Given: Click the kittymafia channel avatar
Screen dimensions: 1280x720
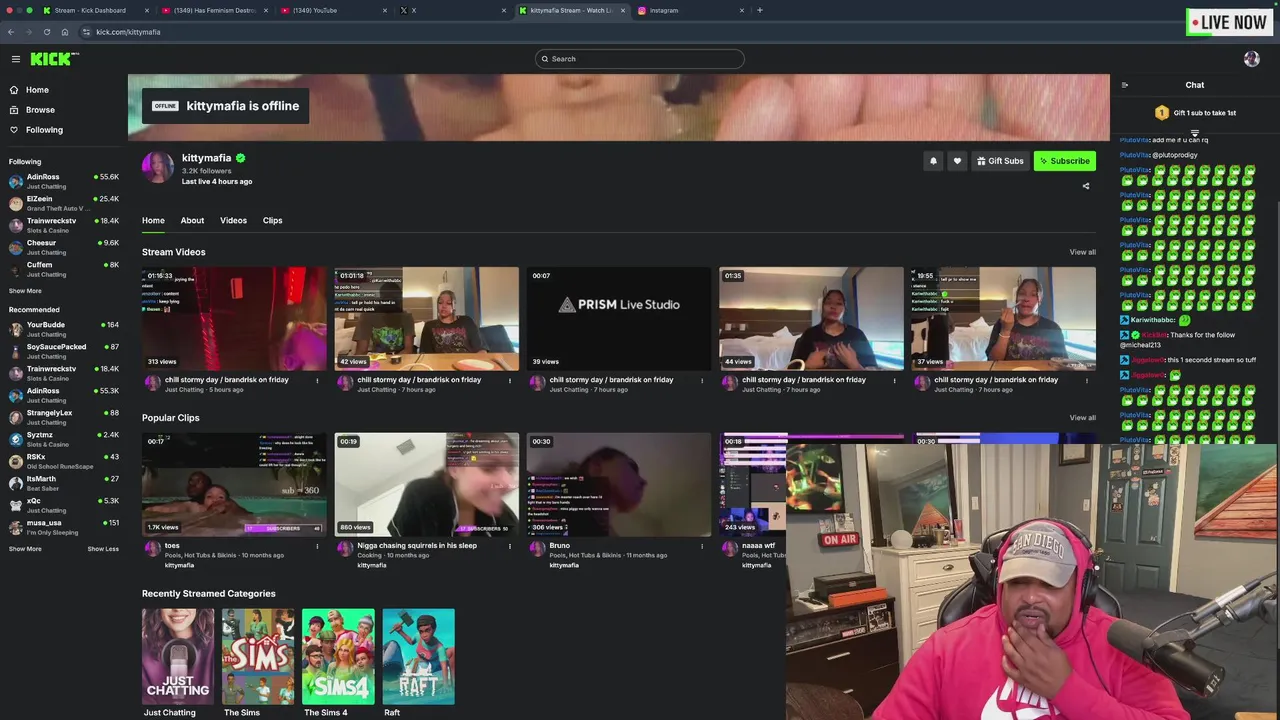Looking at the screenshot, I should pyautogui.click(x=157, y=167).
